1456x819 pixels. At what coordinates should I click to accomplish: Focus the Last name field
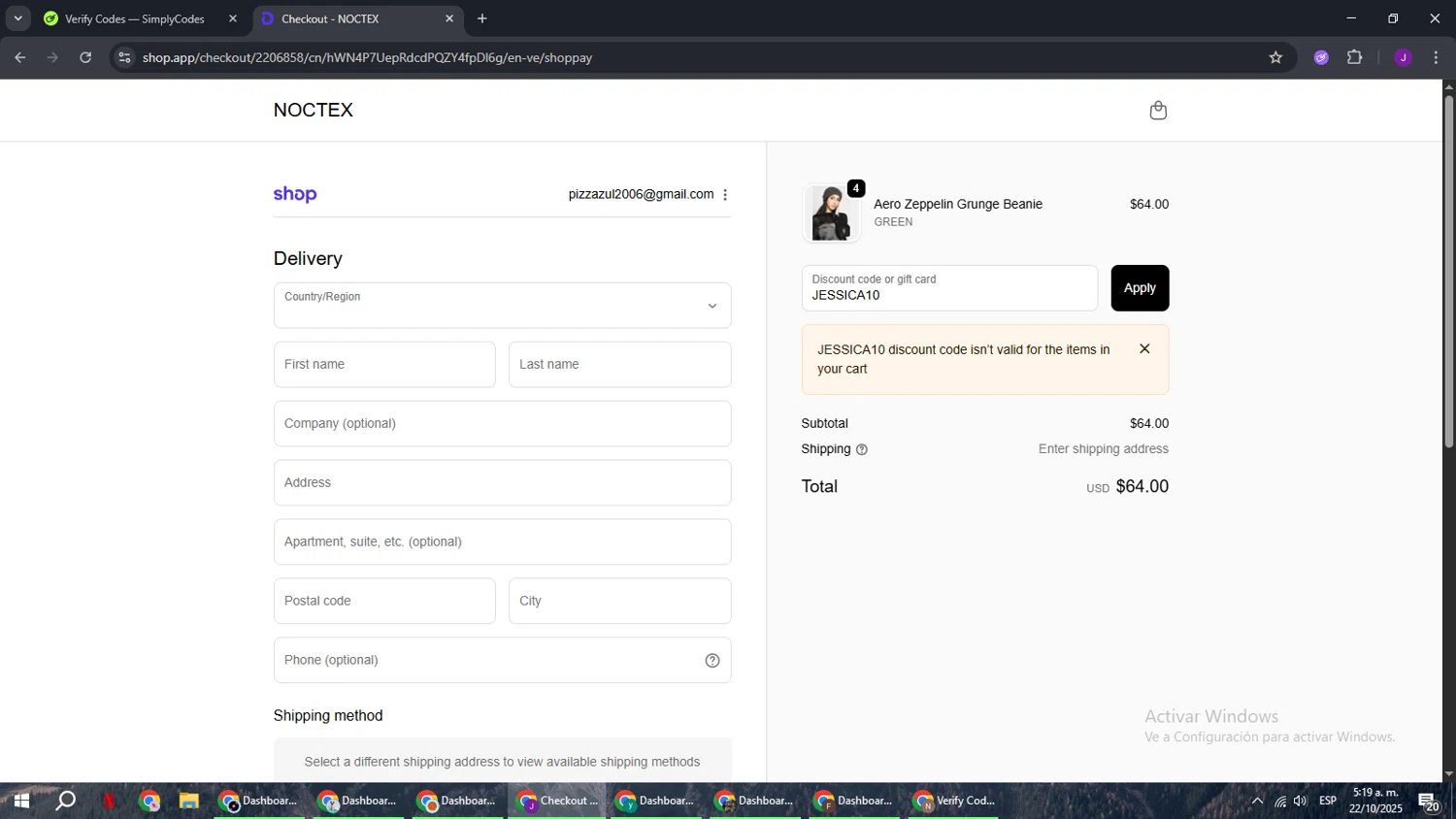(x=619, y=365)
